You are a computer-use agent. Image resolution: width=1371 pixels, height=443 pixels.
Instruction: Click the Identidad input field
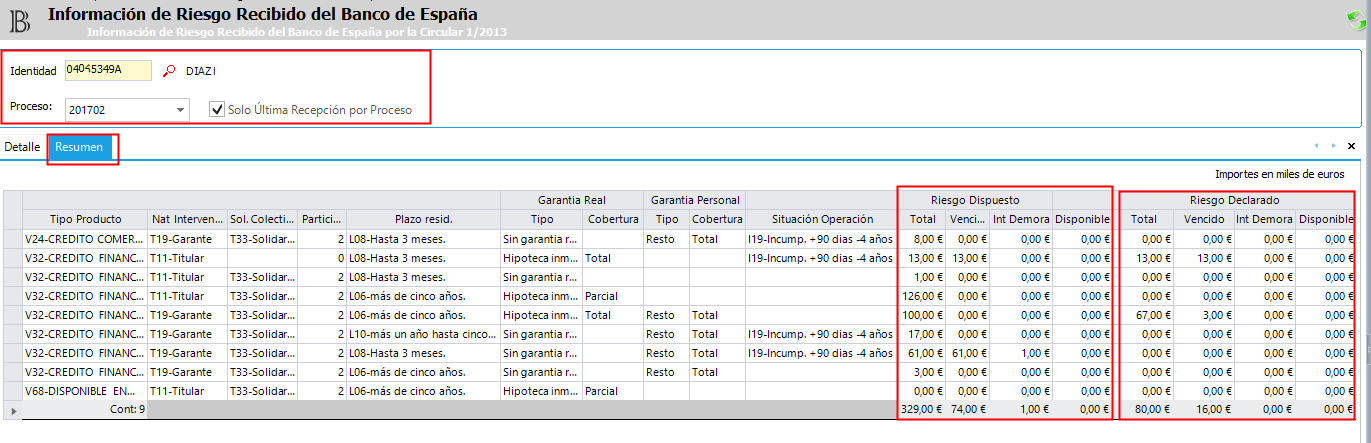pyautogui.click(x=108, y=70)
